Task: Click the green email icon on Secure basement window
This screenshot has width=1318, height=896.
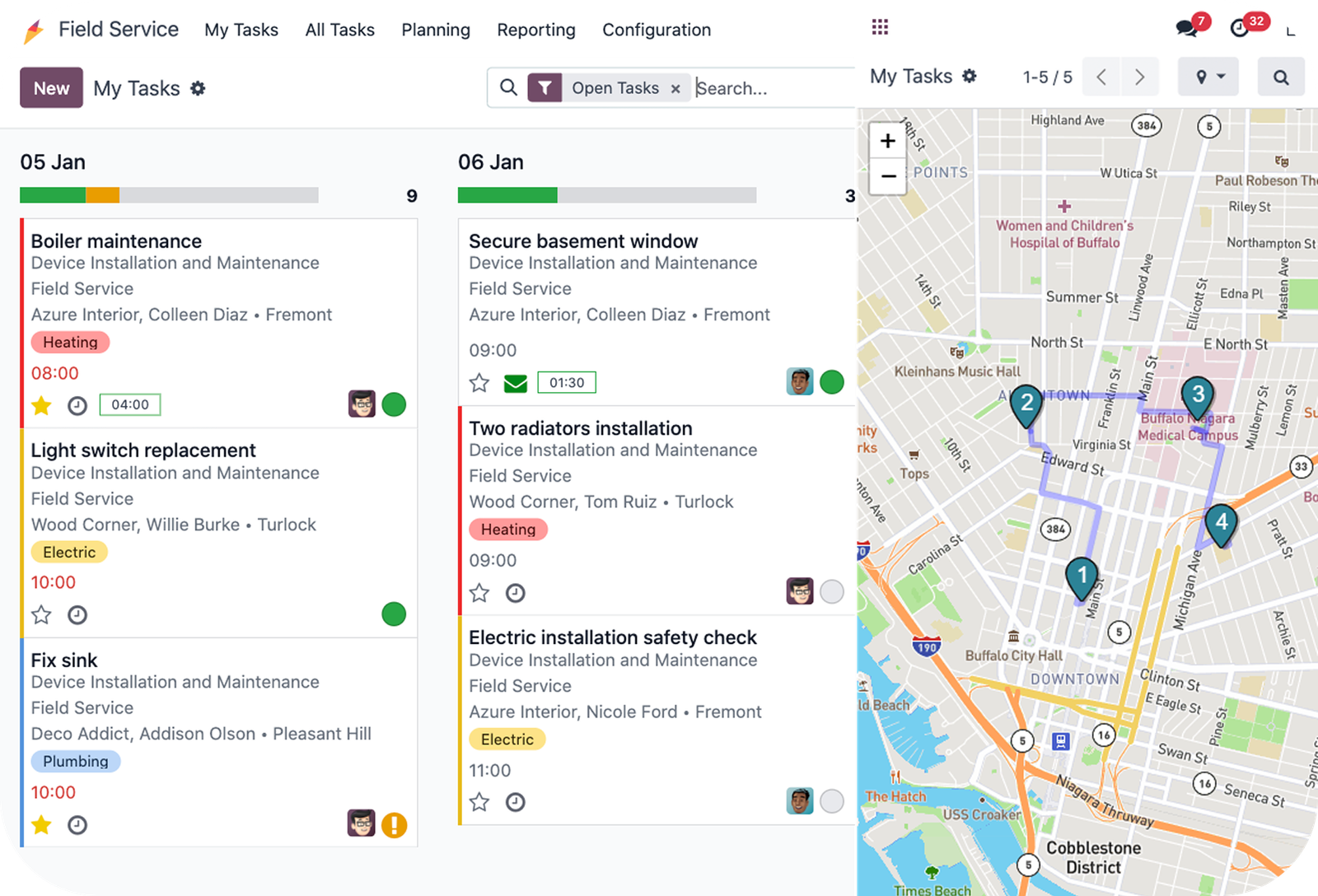Action: (x=516, y=383)
